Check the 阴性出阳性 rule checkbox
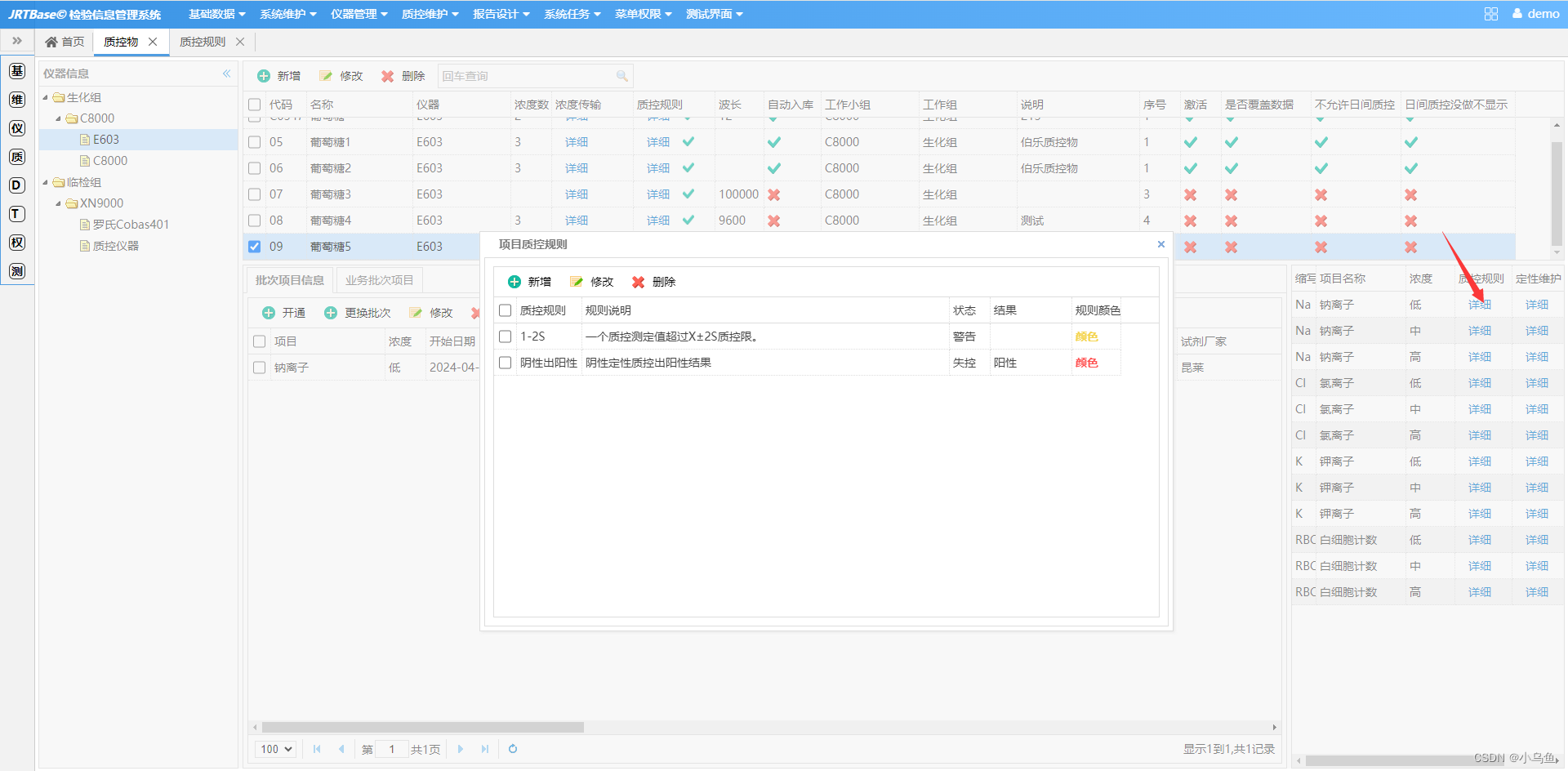This screenshot has width=1568, height=771. (506, 363)
